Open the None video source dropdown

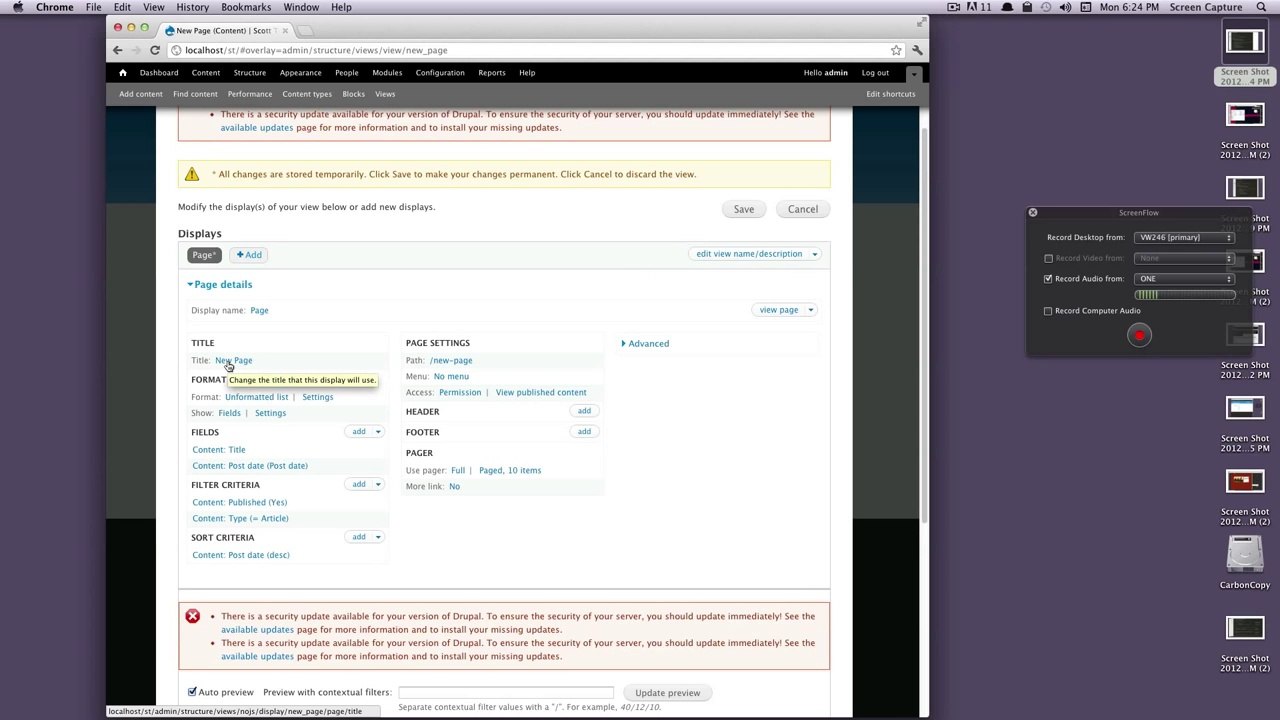1184,258
